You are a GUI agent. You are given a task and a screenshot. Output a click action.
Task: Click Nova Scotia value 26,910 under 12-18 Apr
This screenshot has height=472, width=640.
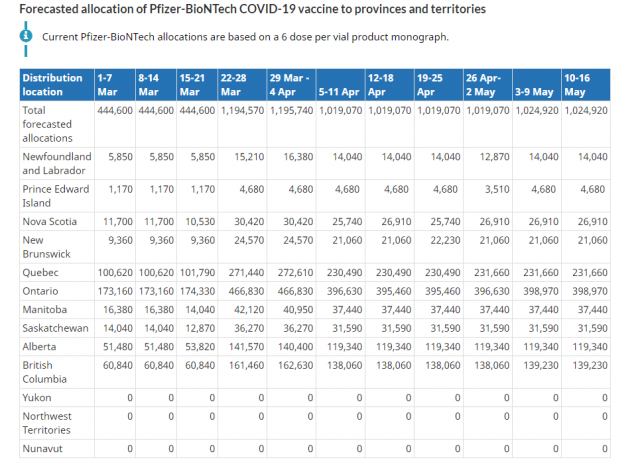[396, 221]
